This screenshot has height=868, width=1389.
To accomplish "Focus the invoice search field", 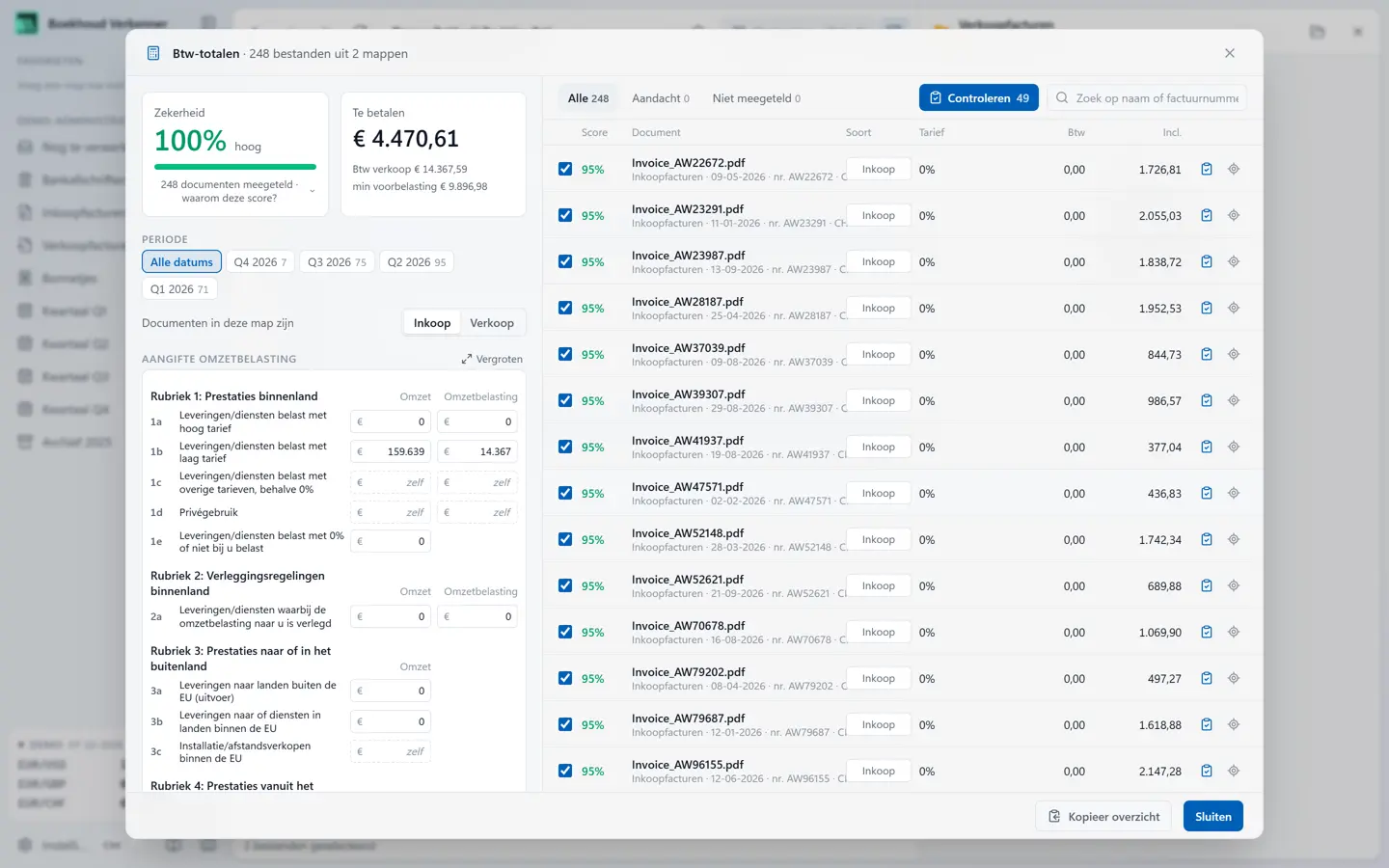I will click(x=1147, y=97).
